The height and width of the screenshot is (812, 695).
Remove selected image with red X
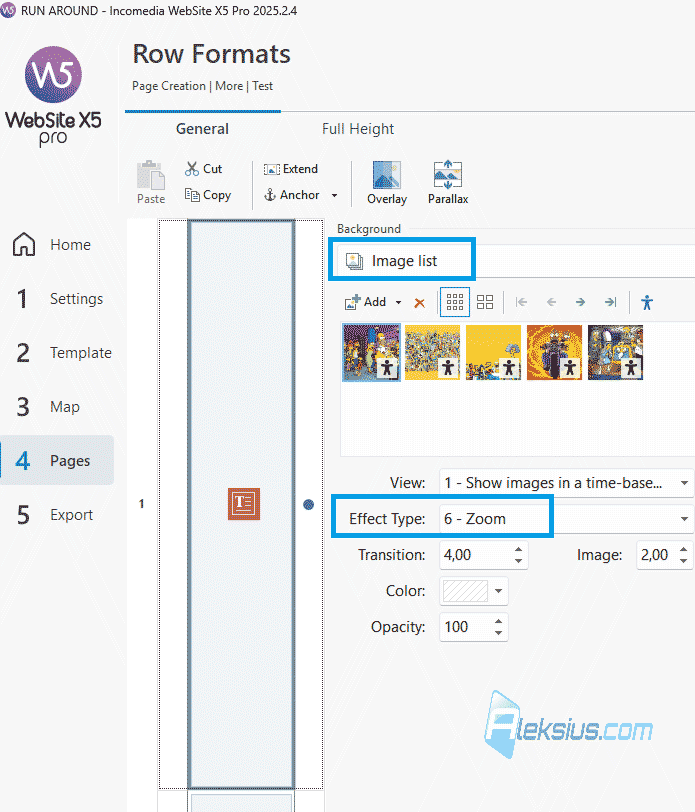(419, 303)
